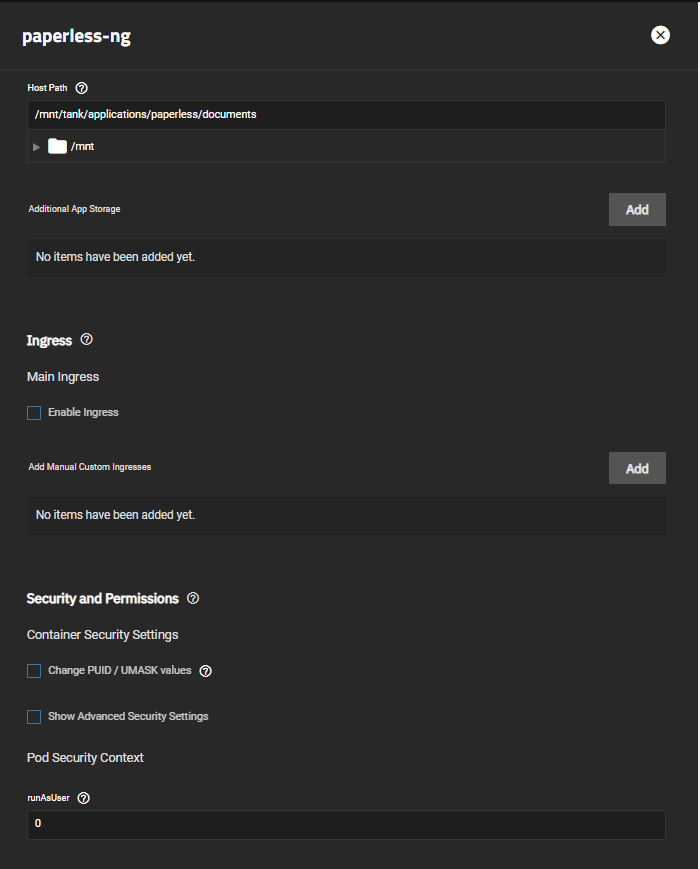Close the paperless-ng dialog

[660, 35]
